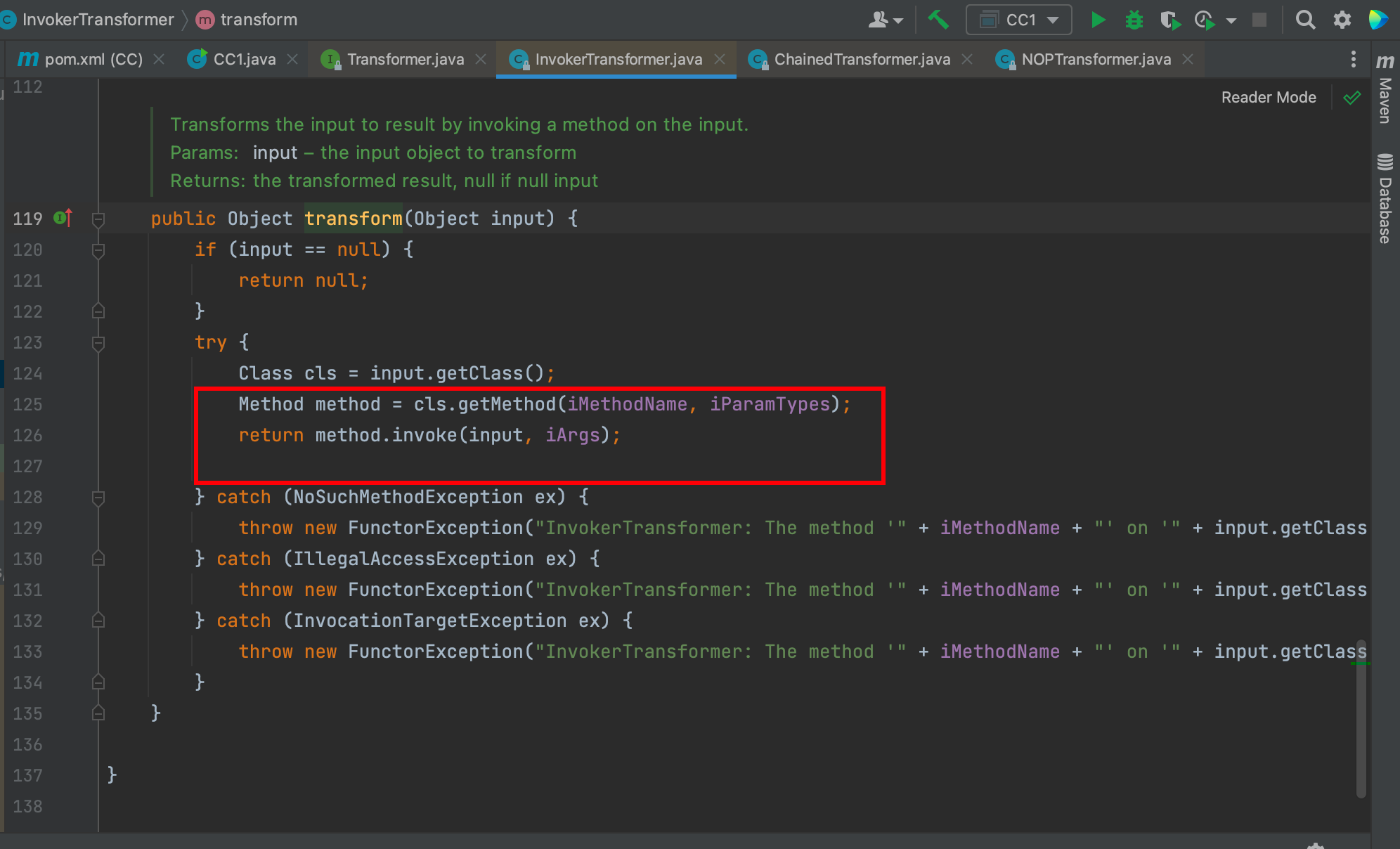
Task: Collapse the transform method at line 119
Action: [x=98, y=219]
